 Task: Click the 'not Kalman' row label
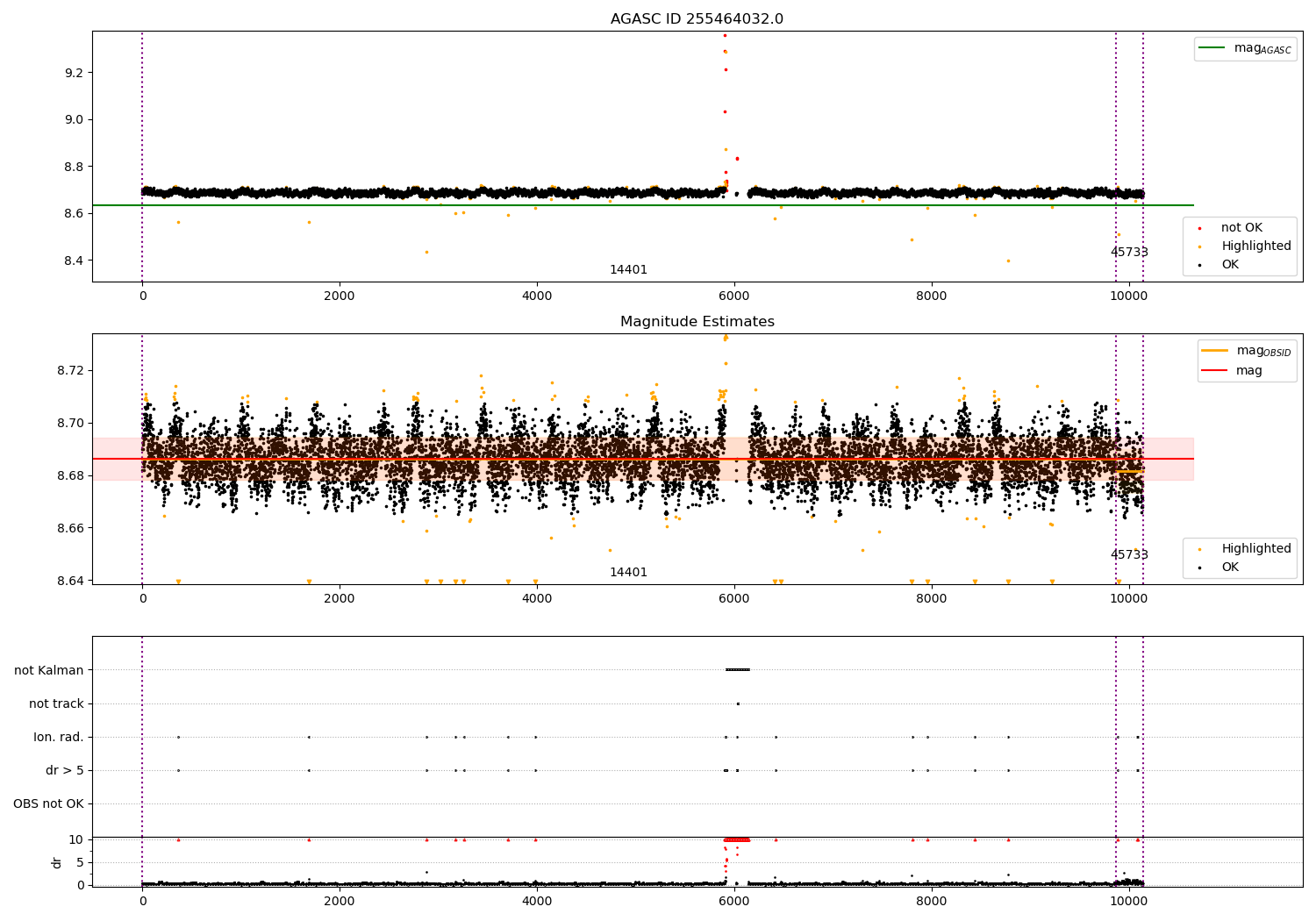pos(49,670)
